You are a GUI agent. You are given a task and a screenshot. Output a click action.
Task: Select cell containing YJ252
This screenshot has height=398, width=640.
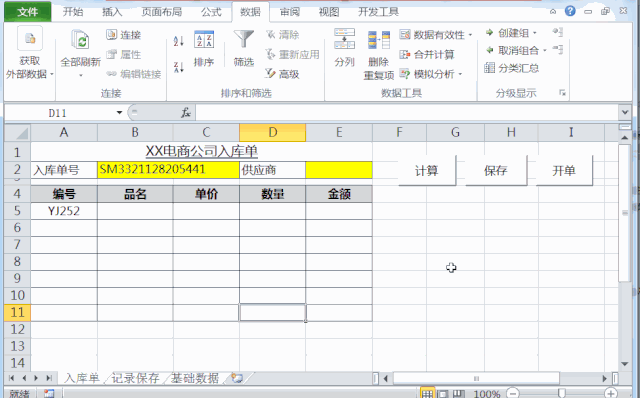(x=64, y=211)
